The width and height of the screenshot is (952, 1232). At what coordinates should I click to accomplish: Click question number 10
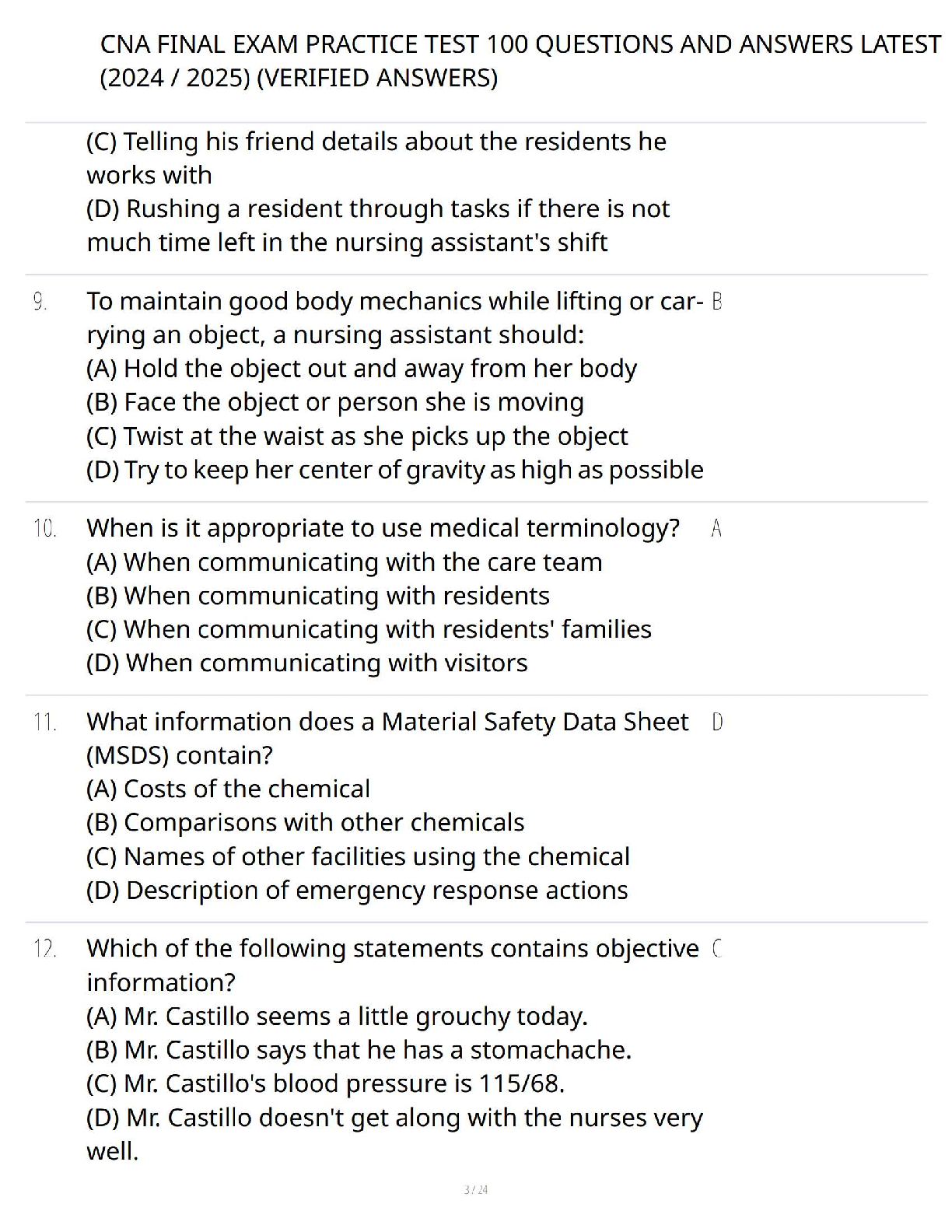click(45, 529)
